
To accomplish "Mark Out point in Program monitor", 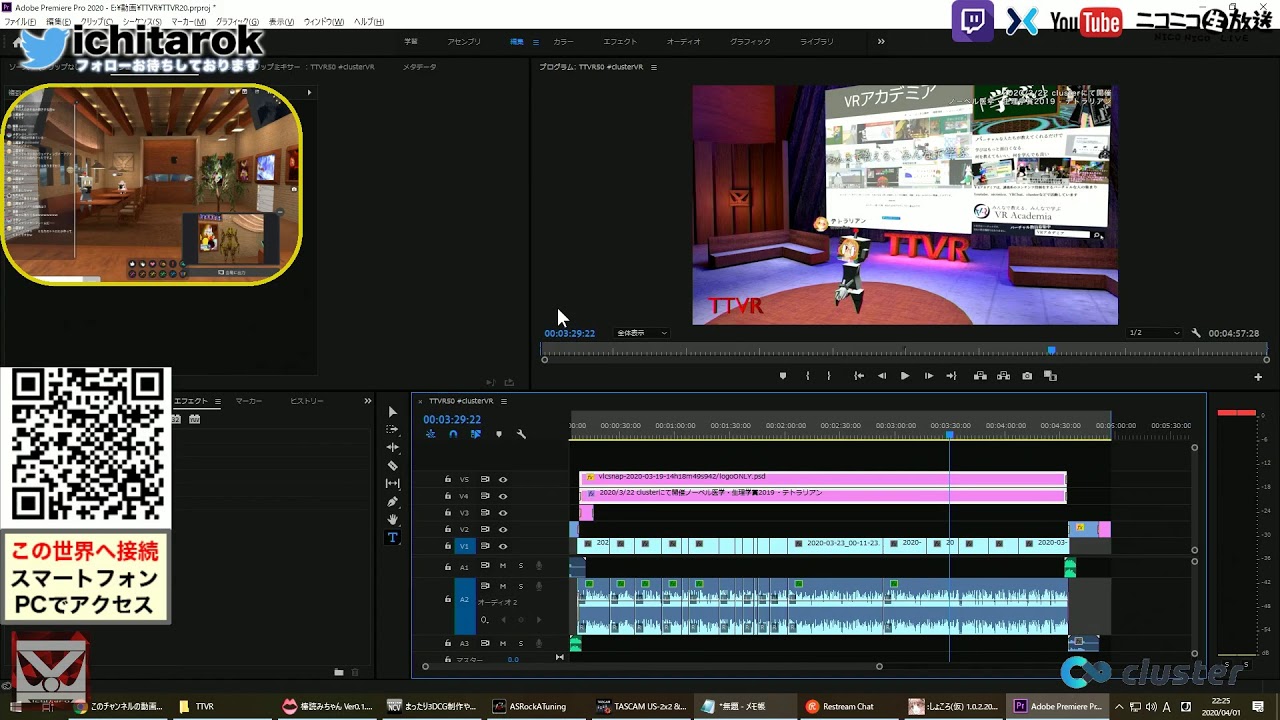I will click(x=829, y=376).
